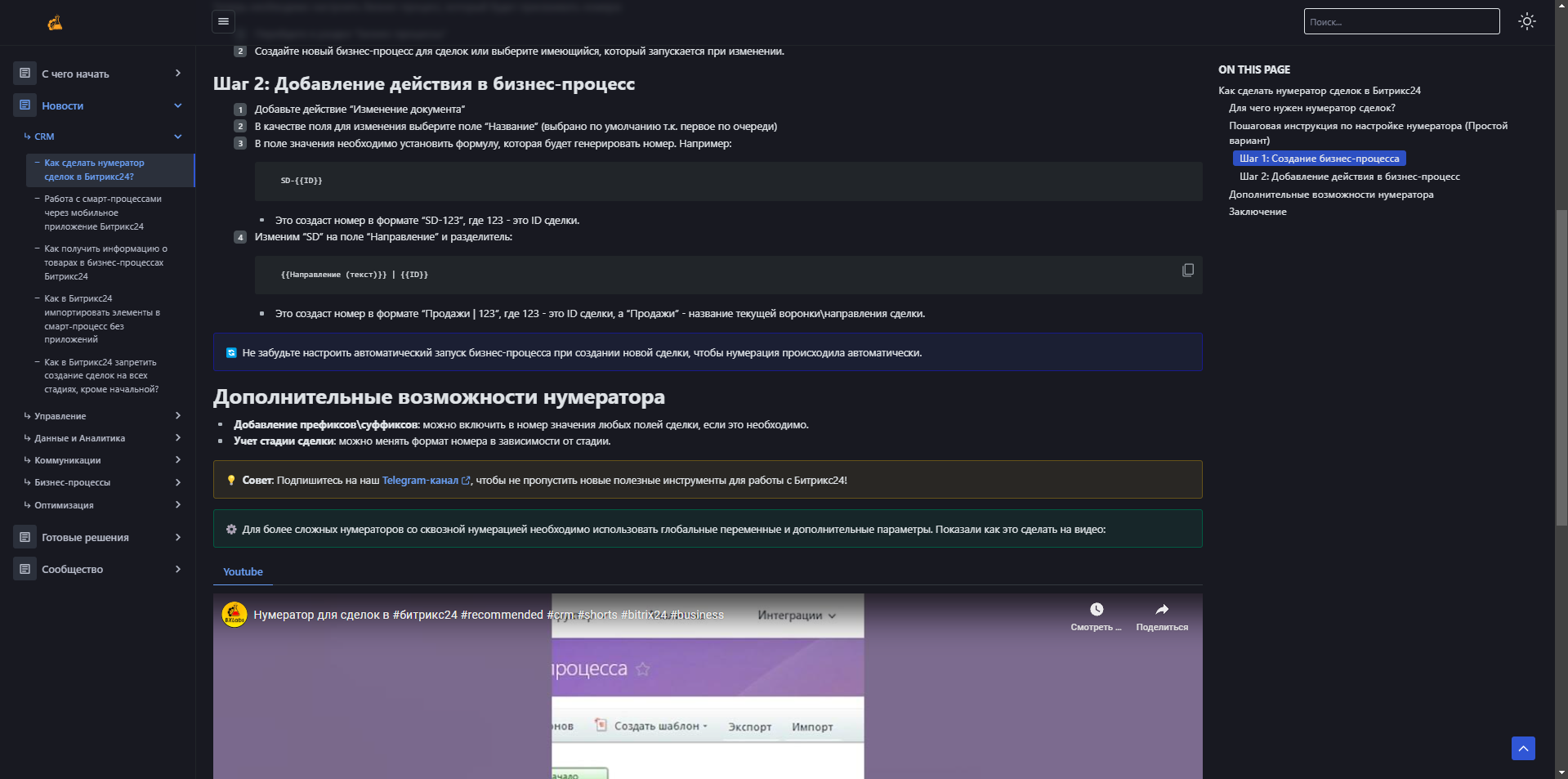1568x779 pixels.
Task: Jump to Шаг 2 in the page outline
Action: 1350,177
